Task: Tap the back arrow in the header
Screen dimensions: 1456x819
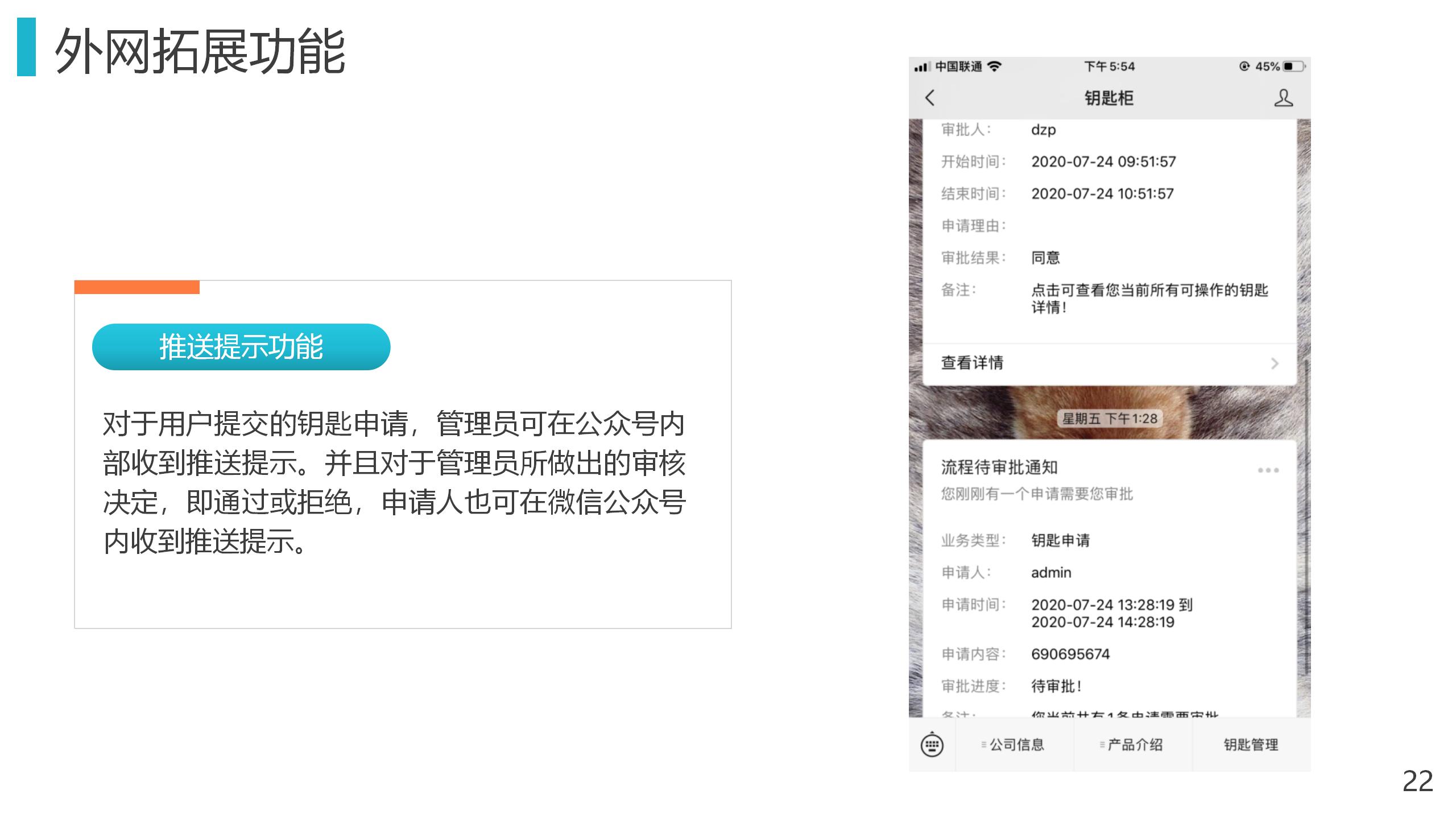Action: [930, 98]
